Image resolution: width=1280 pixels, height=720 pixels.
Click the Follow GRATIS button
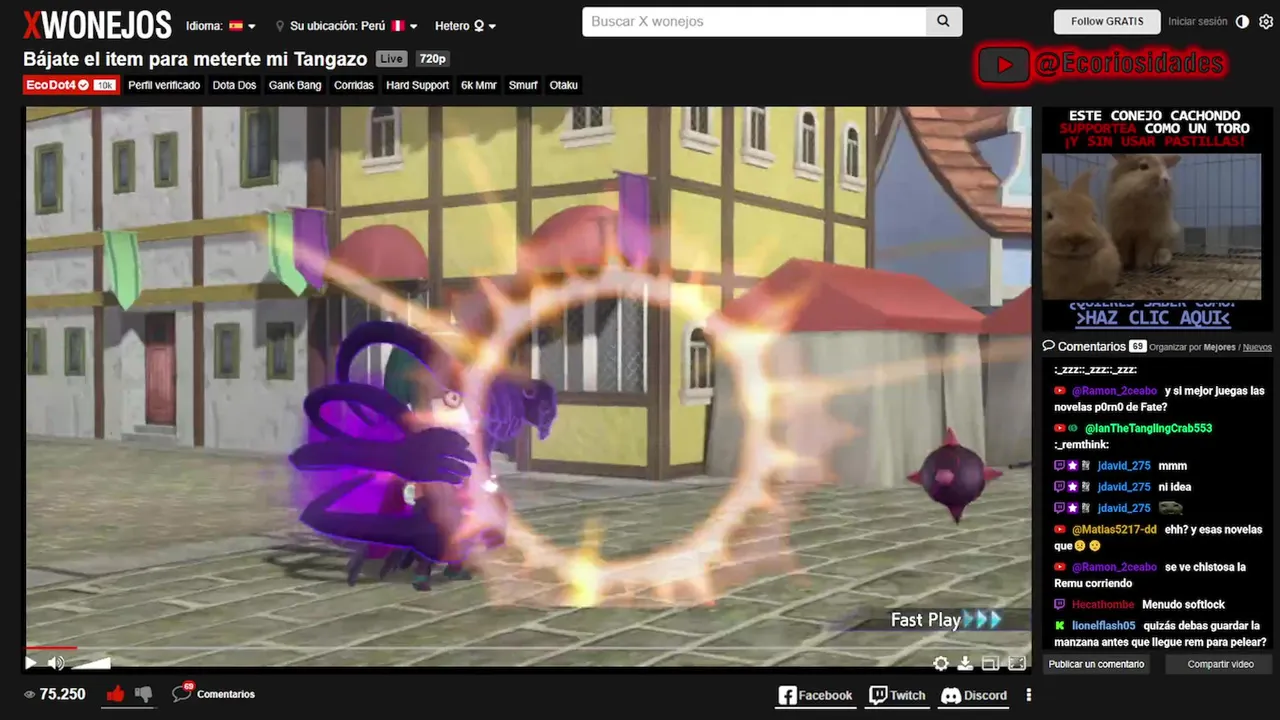(x=1107, y=21)
